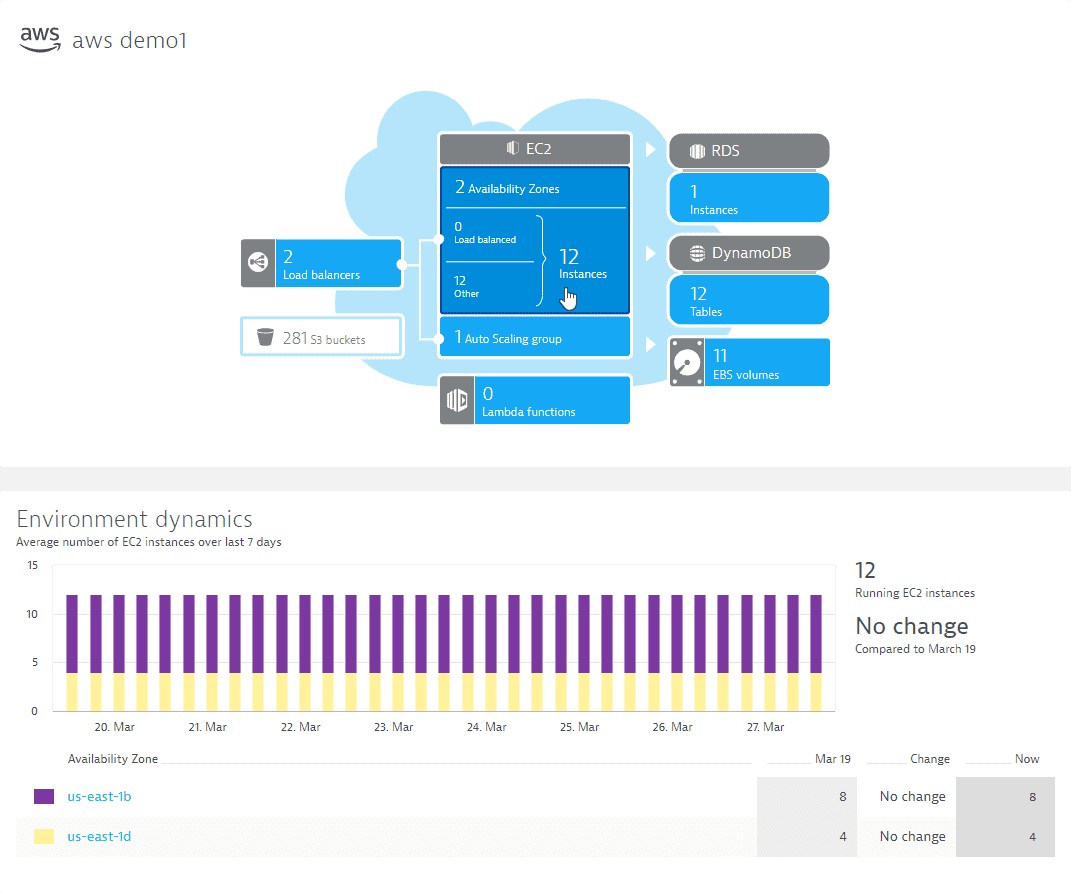Open the 281 S3 buckets tile

tap(322, 336)
